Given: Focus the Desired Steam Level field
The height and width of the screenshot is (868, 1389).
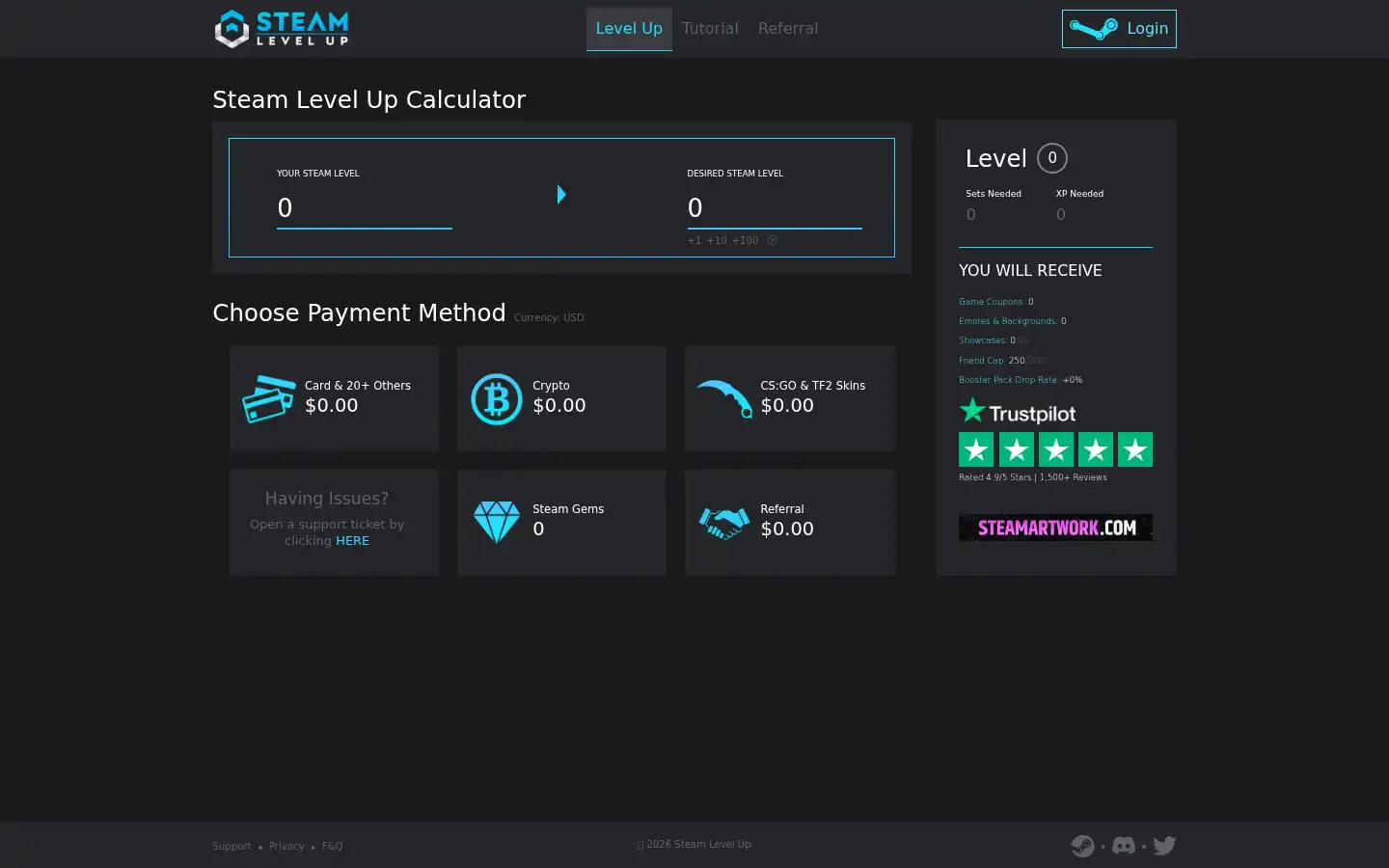Looking at the screenshot, I should click(775, 208).
